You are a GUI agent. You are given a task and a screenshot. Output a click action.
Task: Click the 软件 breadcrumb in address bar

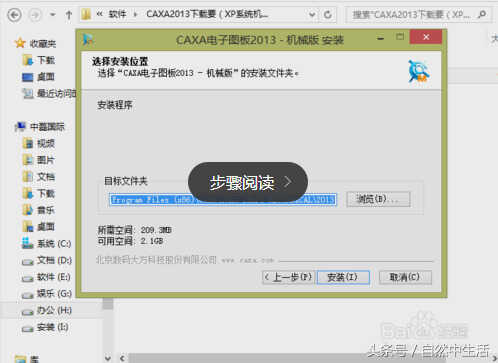tap(117, 14)
